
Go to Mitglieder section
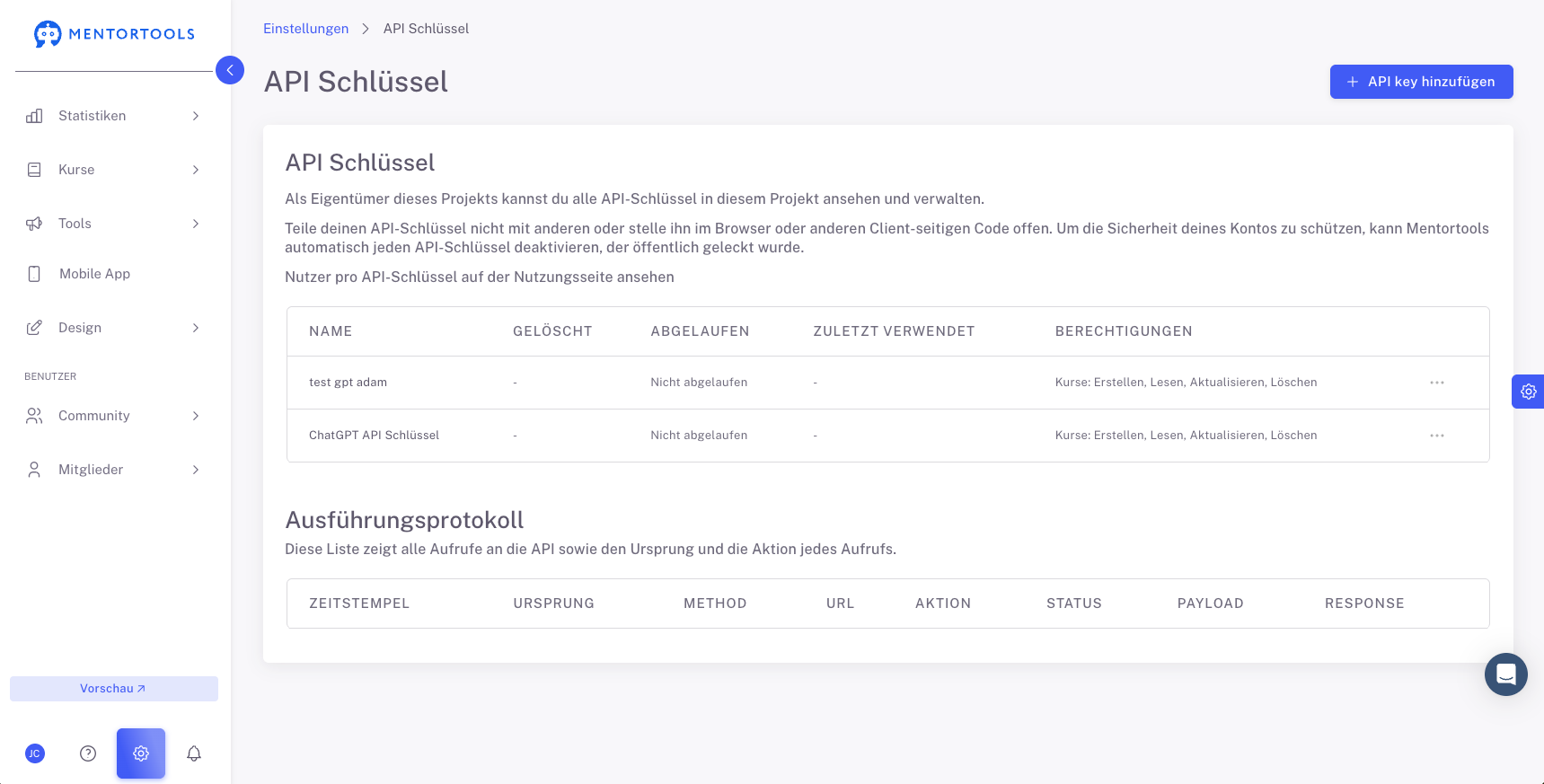coord(113,470)
